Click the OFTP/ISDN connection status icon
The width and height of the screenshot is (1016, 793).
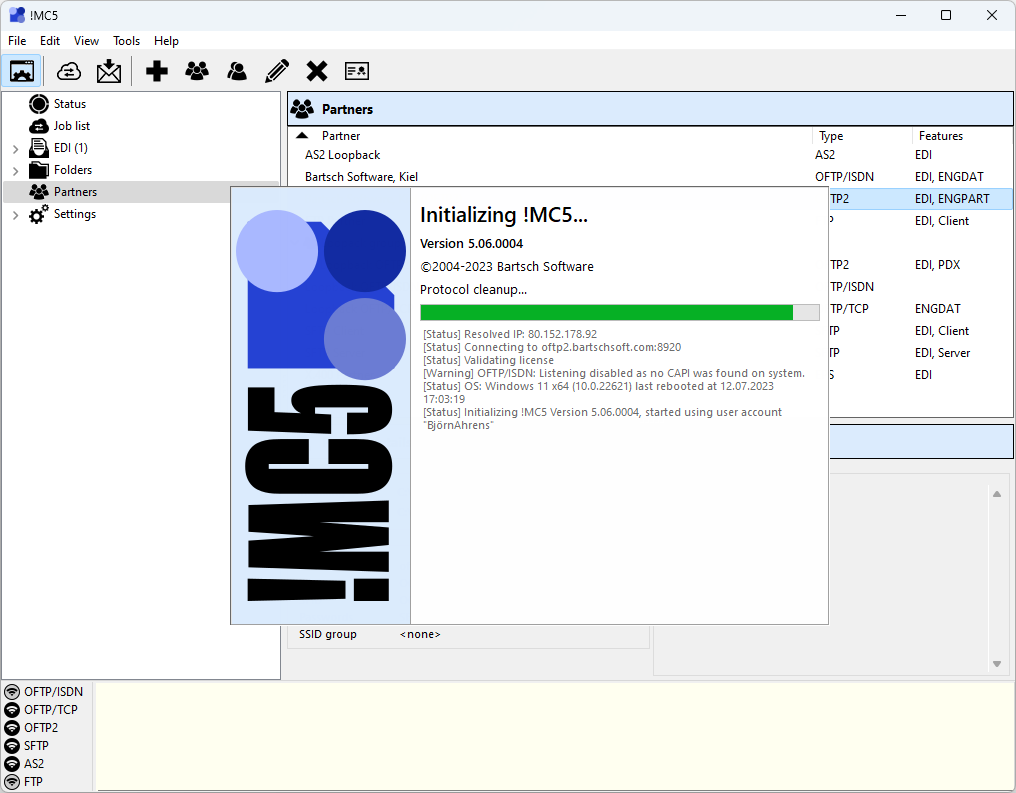click(12, 692)
